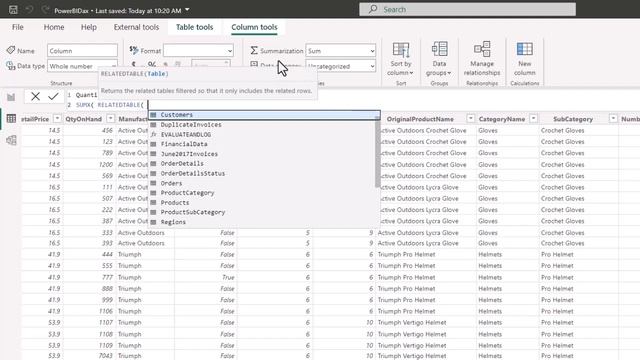Image resolution: width=640 pixels, height=360 pixels.
Task: Open the title bar file name dropdown arrow
Action: pyautogui.click(x=187, y=10)
